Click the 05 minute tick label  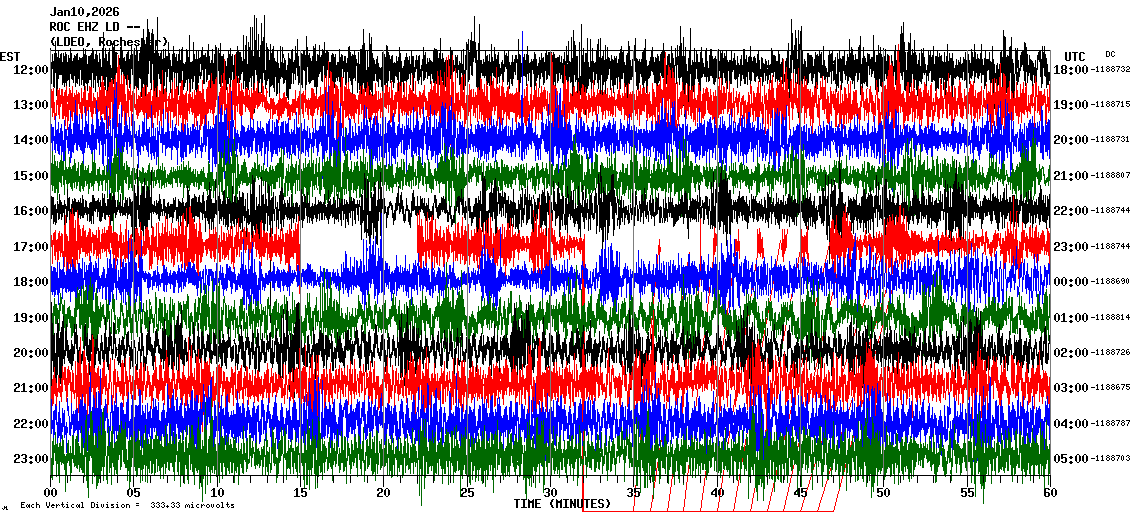[x=134, y=492]
